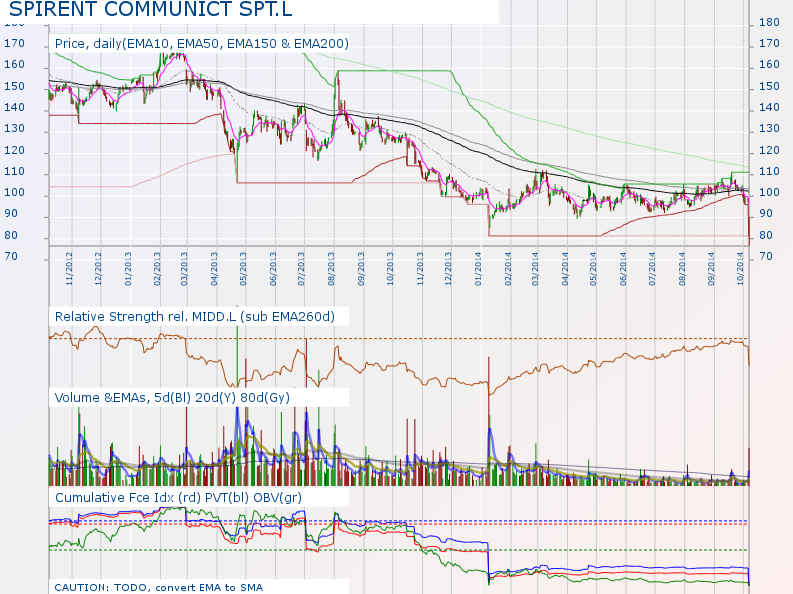Select the 06/2013 date axis label

(273, 268)
